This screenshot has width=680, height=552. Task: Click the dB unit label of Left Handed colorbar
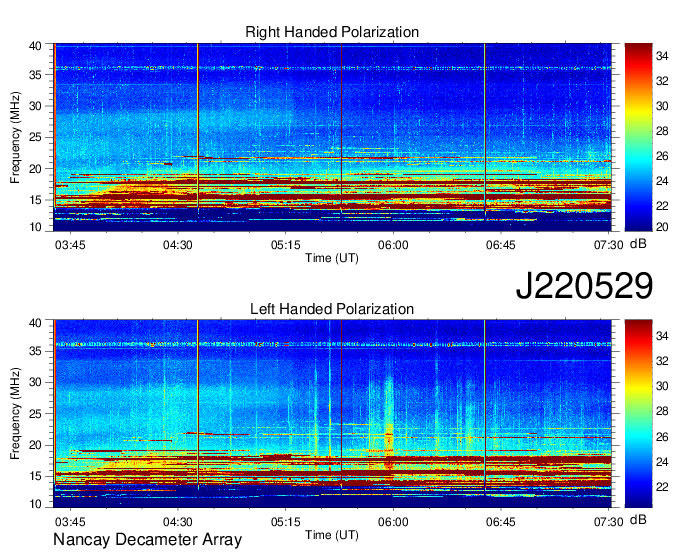(638, 519)
